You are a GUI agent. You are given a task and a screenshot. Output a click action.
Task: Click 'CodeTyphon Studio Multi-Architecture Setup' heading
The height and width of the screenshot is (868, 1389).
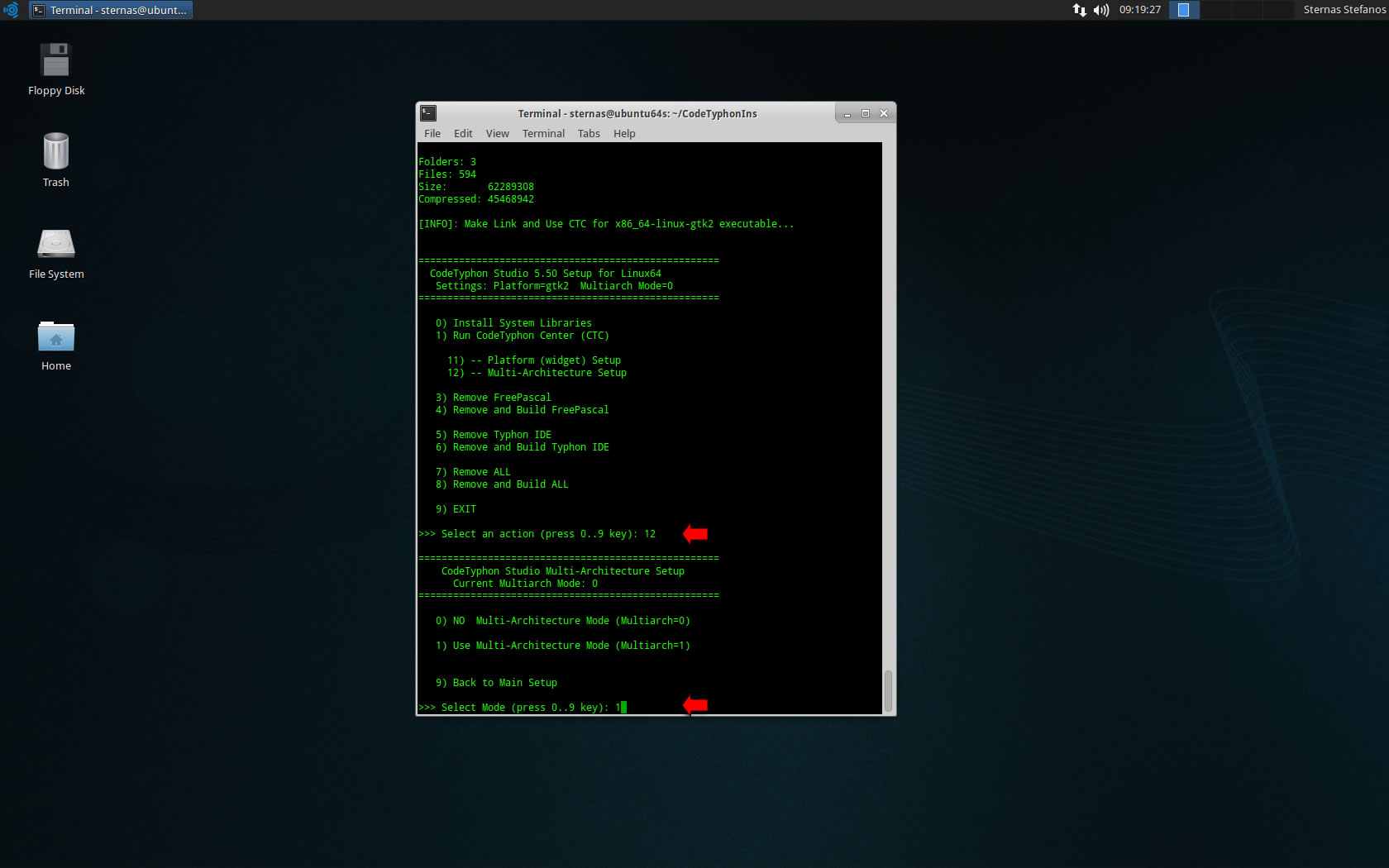tap(562, 571)
